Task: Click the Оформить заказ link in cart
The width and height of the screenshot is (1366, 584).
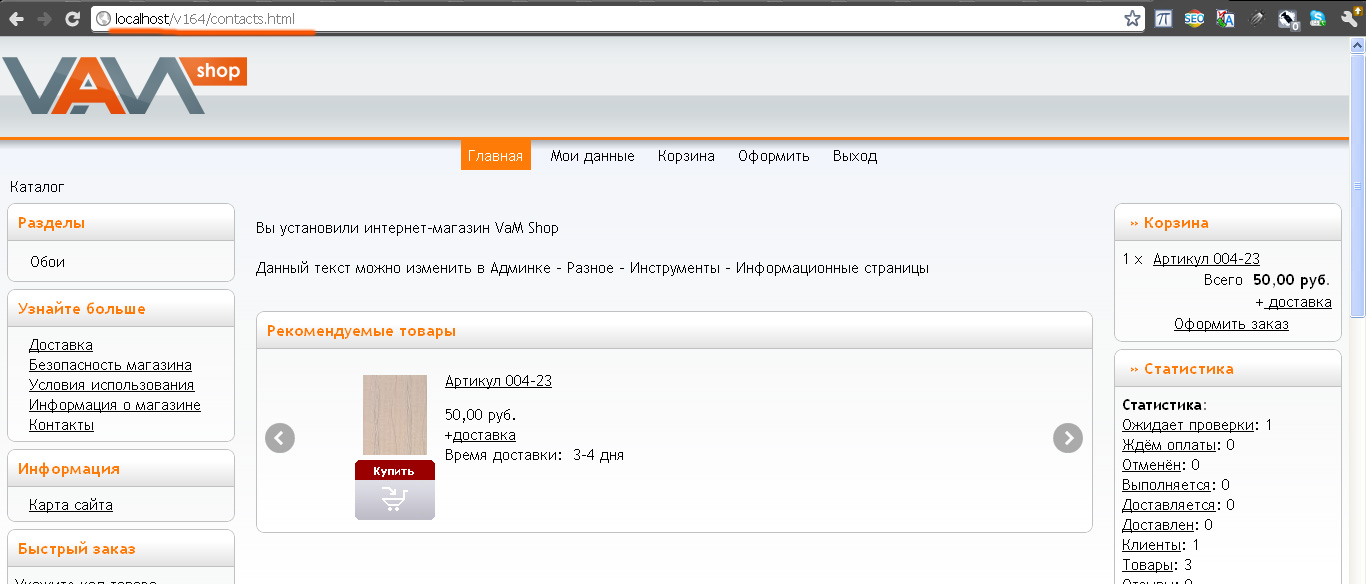Action: pos(1231,324)
